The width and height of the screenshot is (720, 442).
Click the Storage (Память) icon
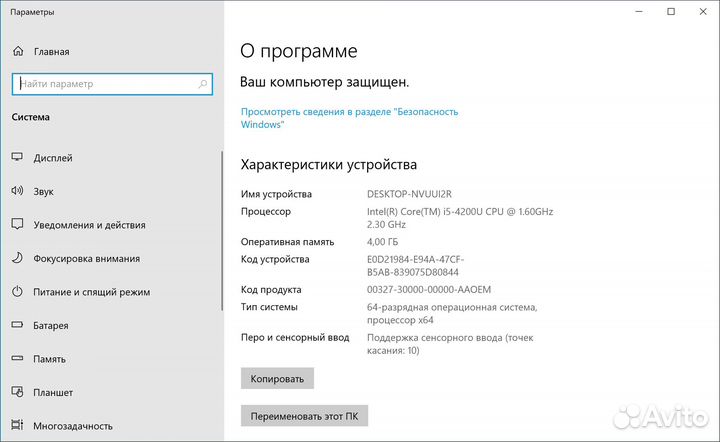[x=17, y=359]
